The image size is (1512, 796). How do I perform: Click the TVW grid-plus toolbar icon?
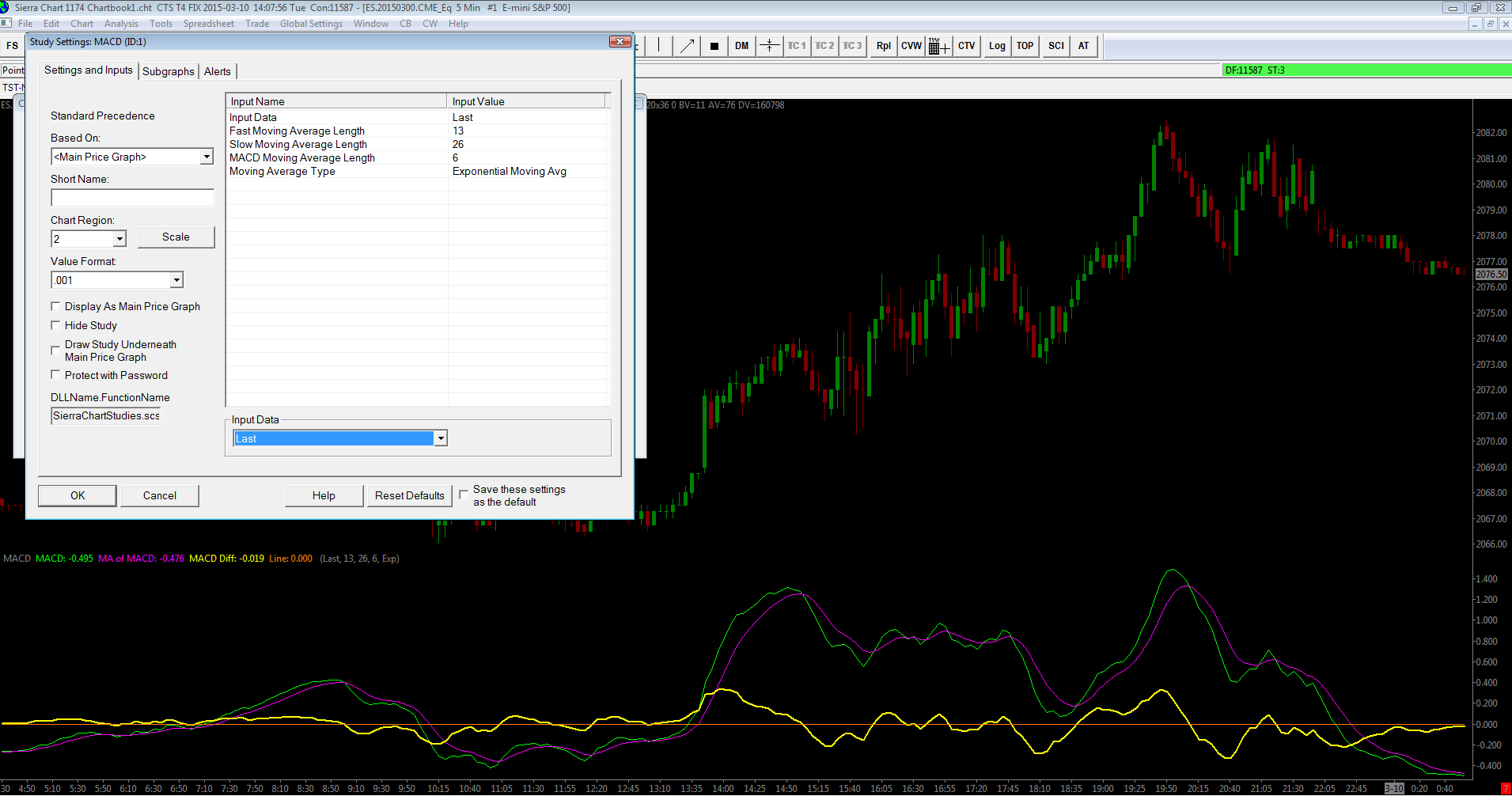click(x=939, y=46)
